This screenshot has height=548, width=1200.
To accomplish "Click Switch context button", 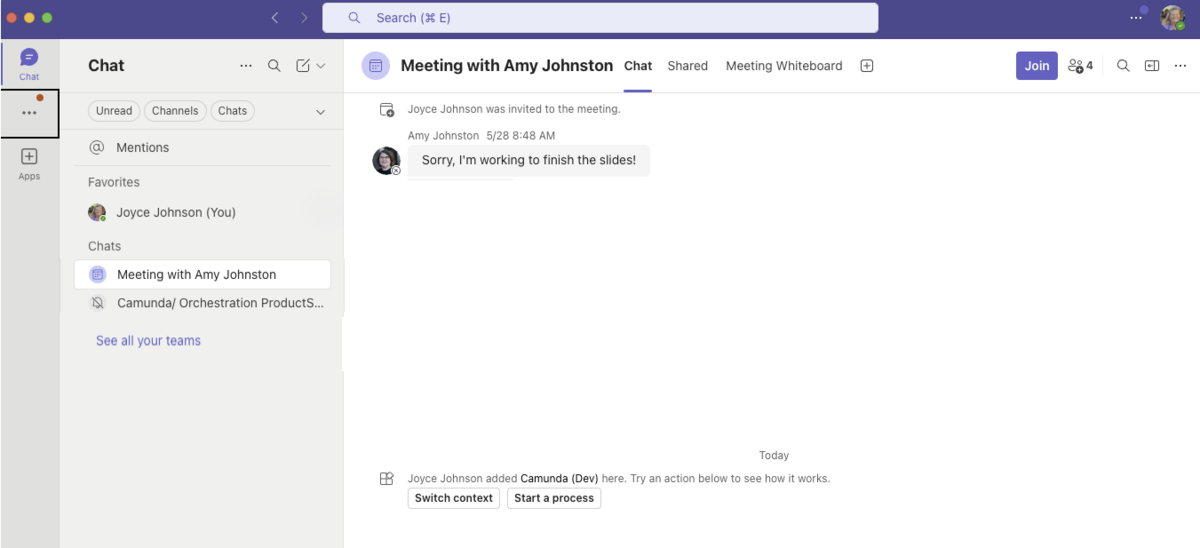I will pos(454,498).
